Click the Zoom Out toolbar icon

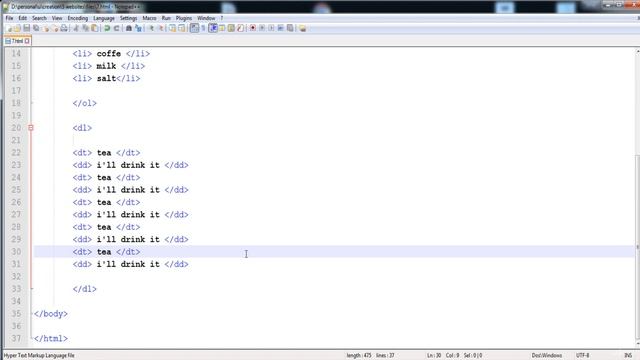[160, 28]
